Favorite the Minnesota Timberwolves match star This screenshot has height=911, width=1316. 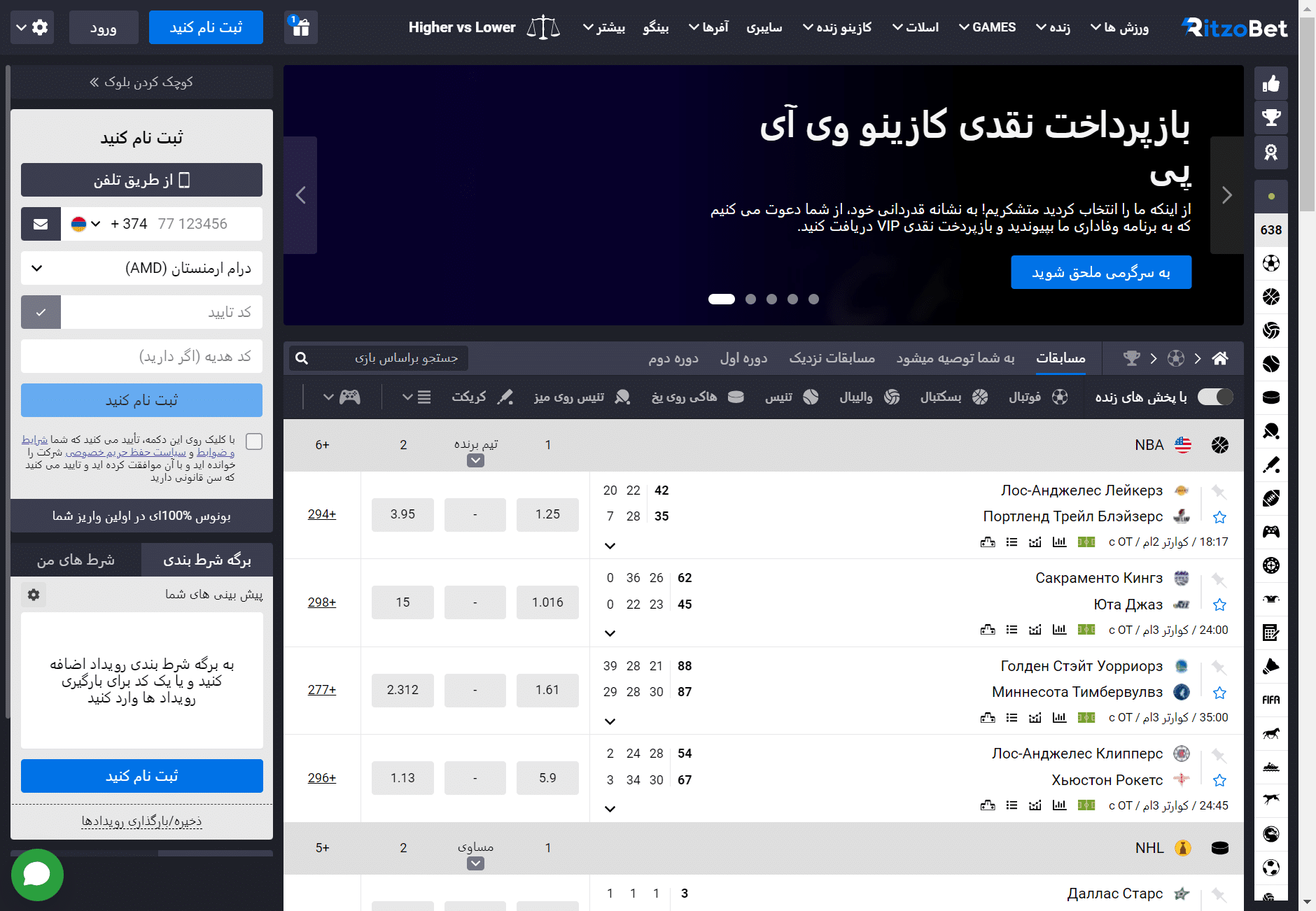(1219, 693)
